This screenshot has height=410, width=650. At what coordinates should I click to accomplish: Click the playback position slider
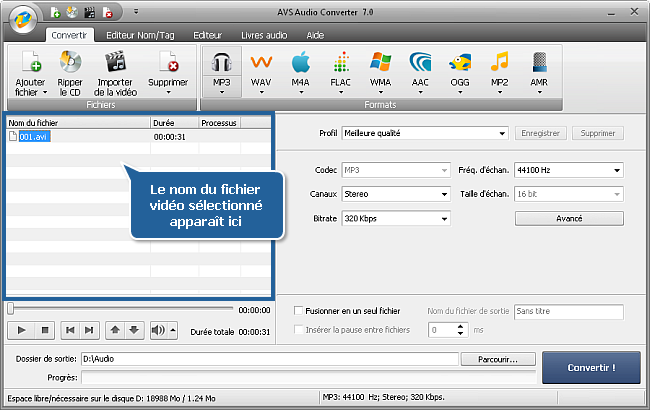pyautogui.click(x=120, y=310)
